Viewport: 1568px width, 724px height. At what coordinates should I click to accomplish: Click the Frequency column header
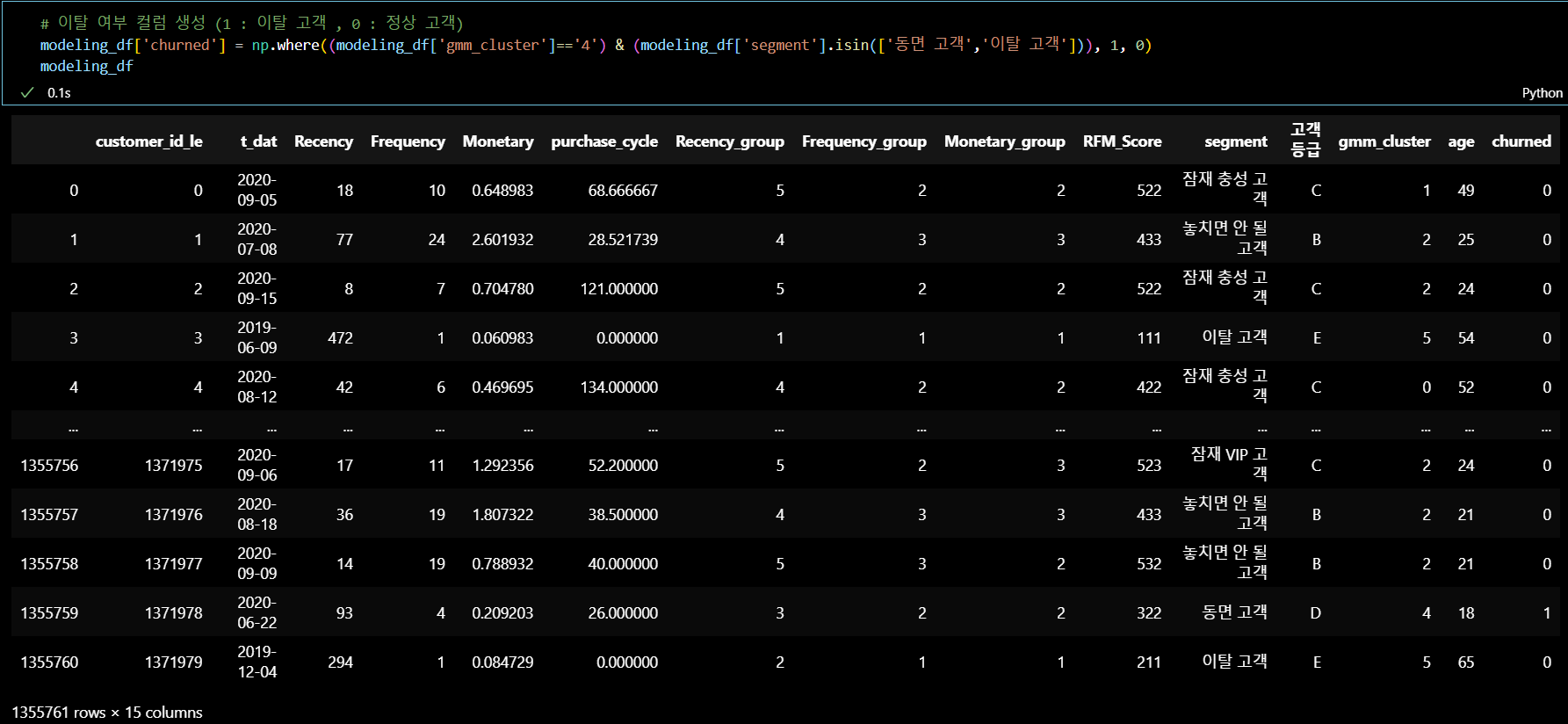click(x=408, y=141)
